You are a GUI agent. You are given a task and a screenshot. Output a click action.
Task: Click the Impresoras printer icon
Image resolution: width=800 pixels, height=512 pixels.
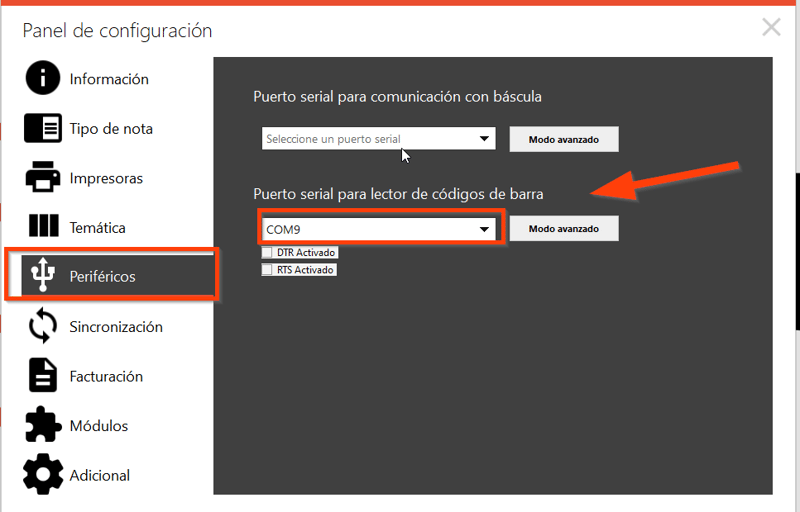(43, 177)
